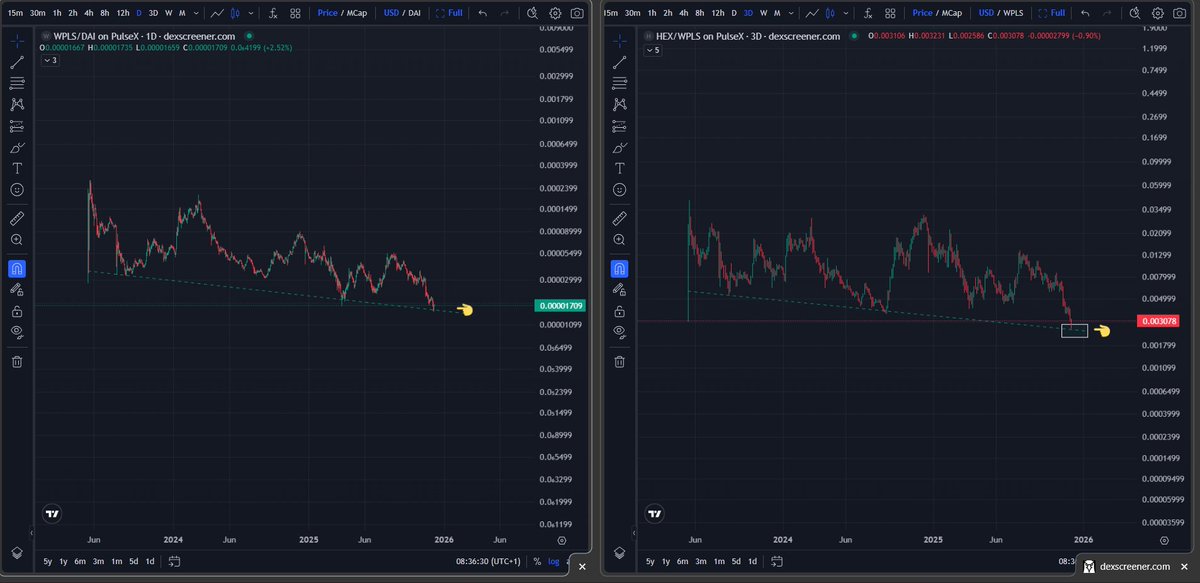Select trend line tool in right HEX chart

point(620,62)
